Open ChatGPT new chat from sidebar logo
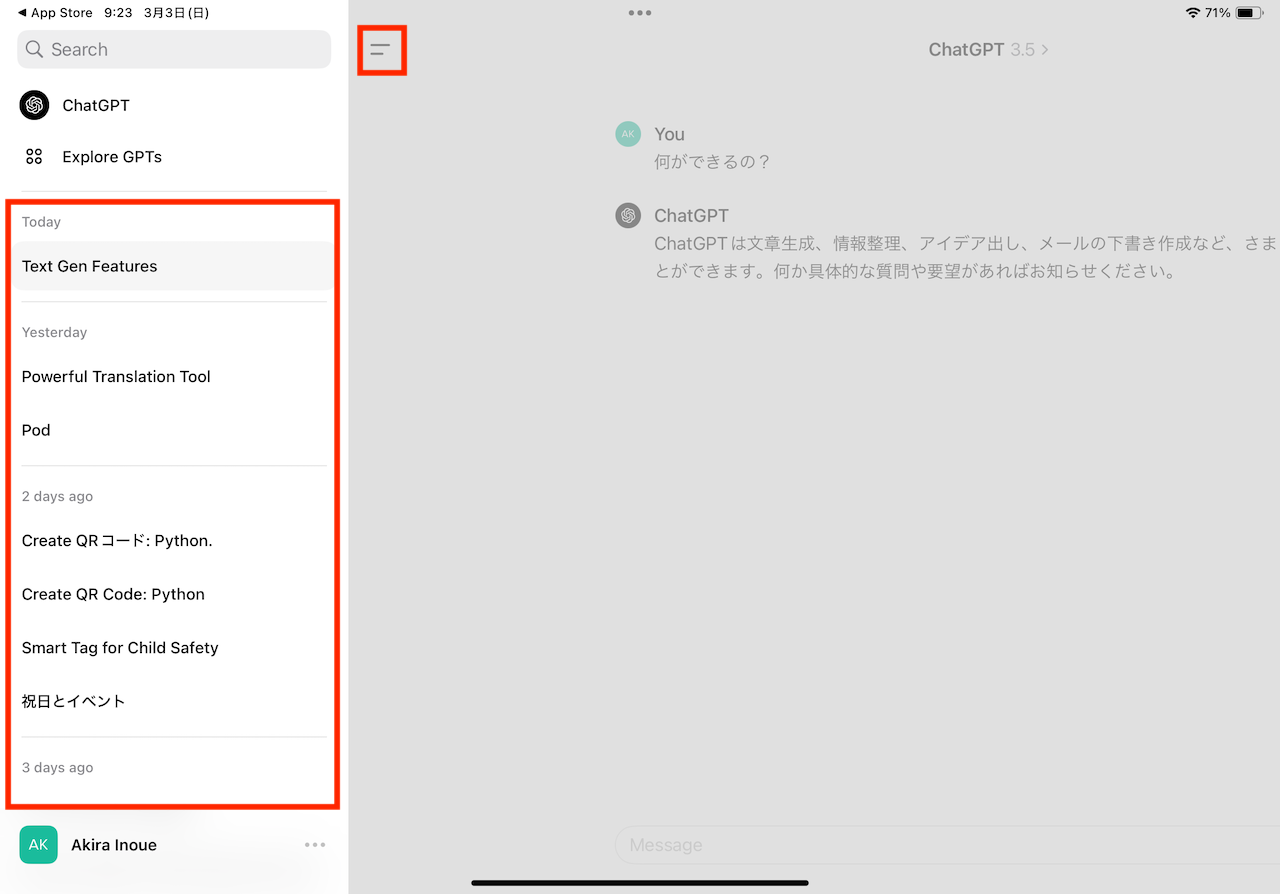 coord(34,105)
